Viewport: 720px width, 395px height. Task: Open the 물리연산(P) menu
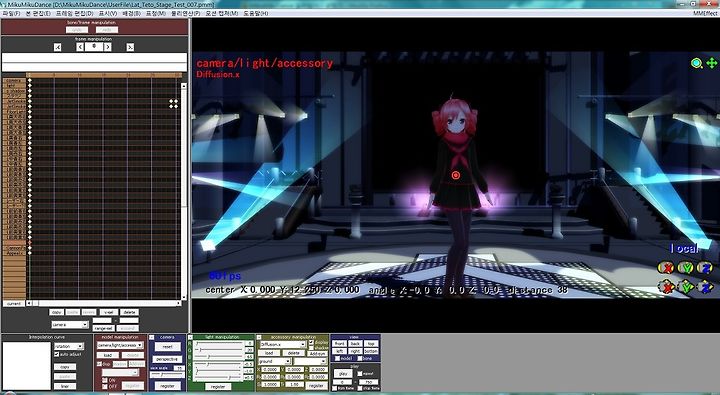point(186,13)
